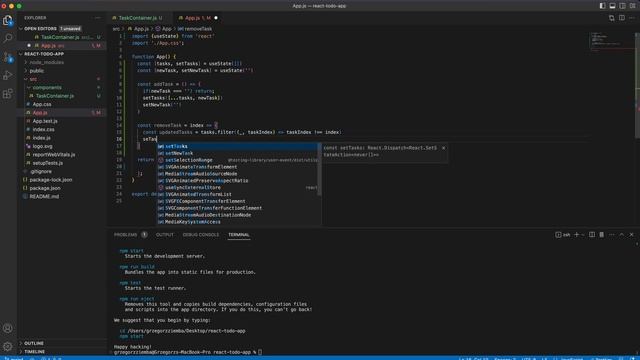Open the terminal launch profile dropdown arrow
640x360 pixels.
582,235
